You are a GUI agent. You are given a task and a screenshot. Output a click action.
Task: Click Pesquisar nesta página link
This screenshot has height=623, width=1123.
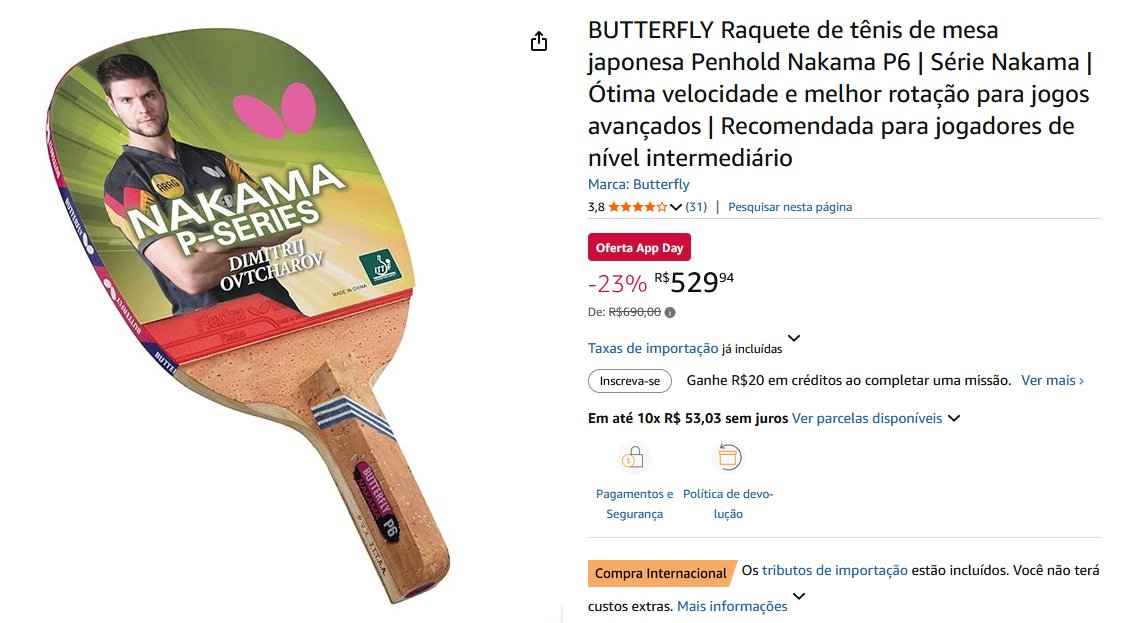790,207
